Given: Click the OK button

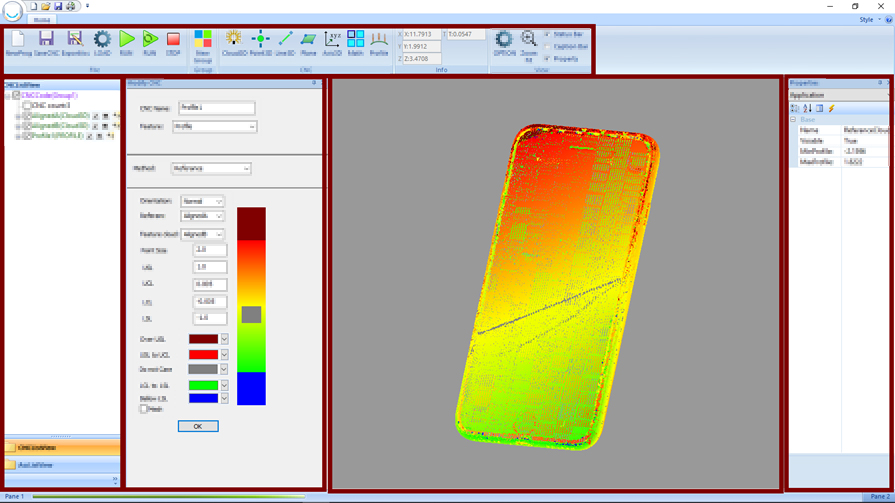Looking at the screenshot, I should click(x=197, y=426).
